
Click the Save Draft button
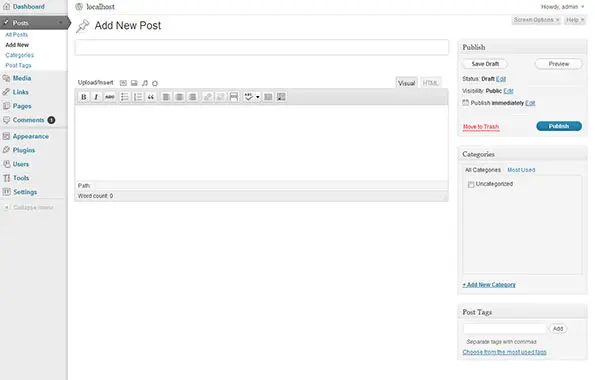(485, 64)
